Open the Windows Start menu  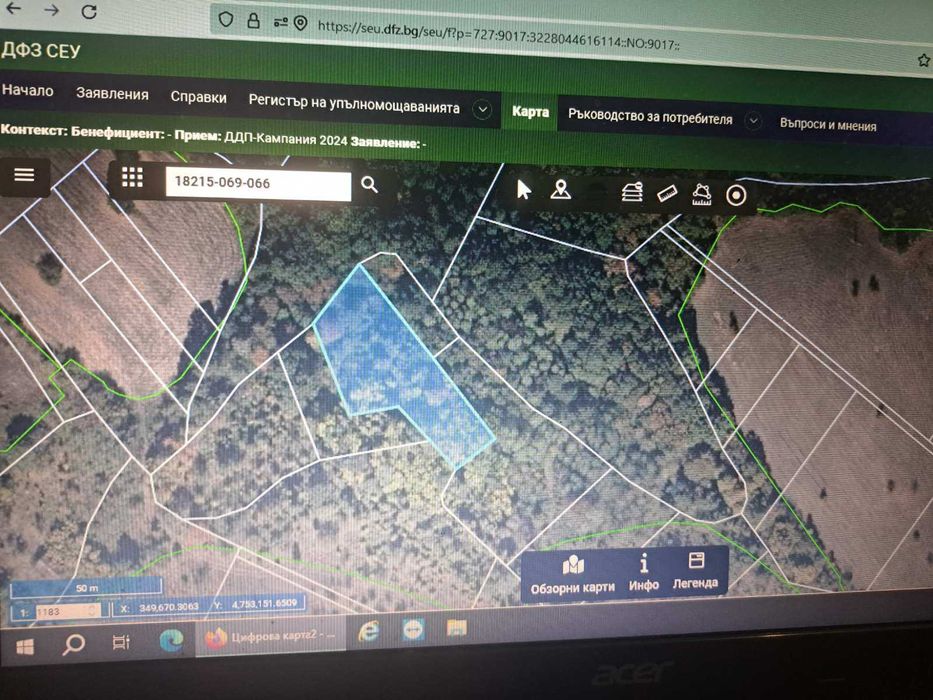pos(24,647)
